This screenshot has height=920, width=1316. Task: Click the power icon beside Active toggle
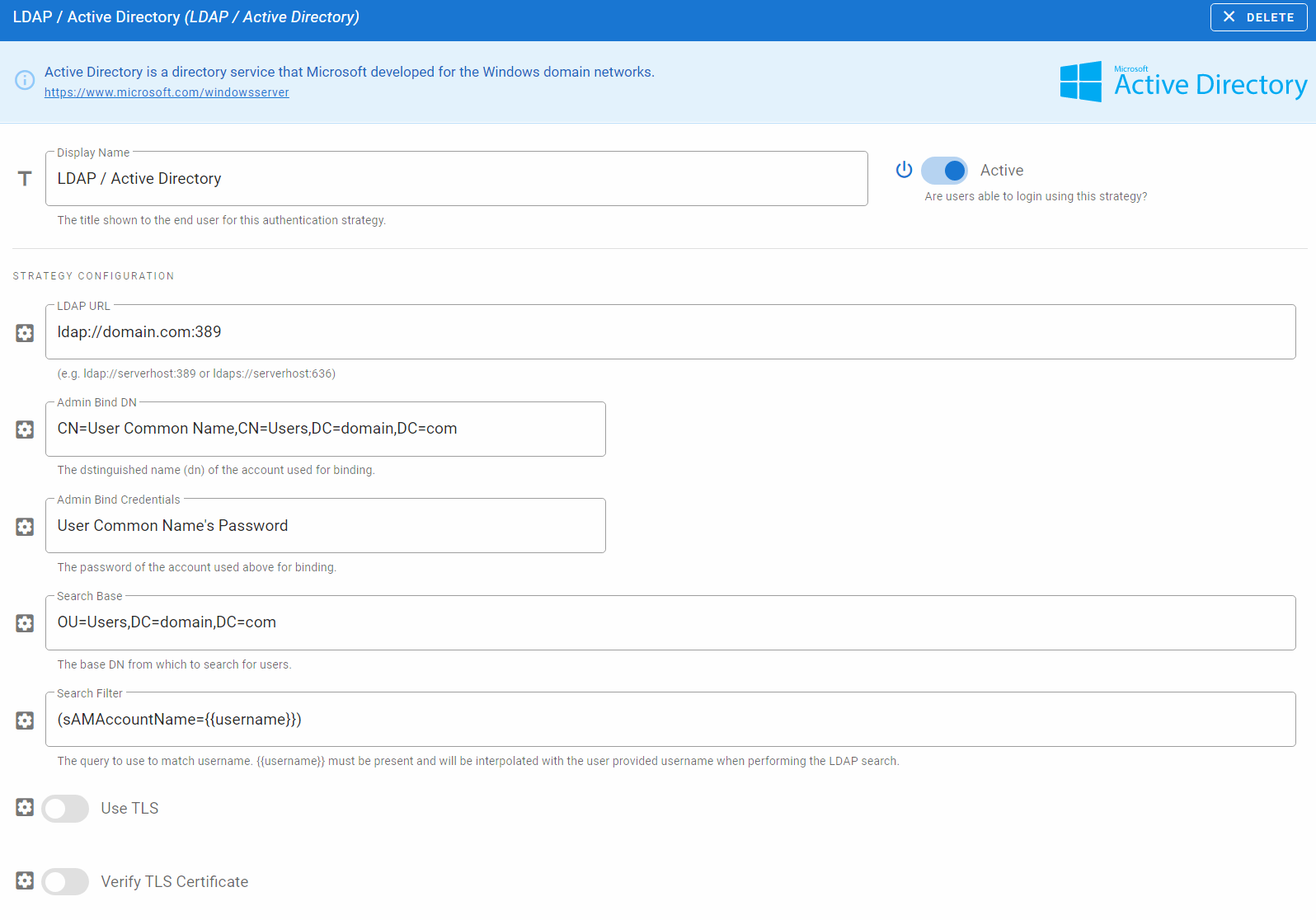pos(905,170)
